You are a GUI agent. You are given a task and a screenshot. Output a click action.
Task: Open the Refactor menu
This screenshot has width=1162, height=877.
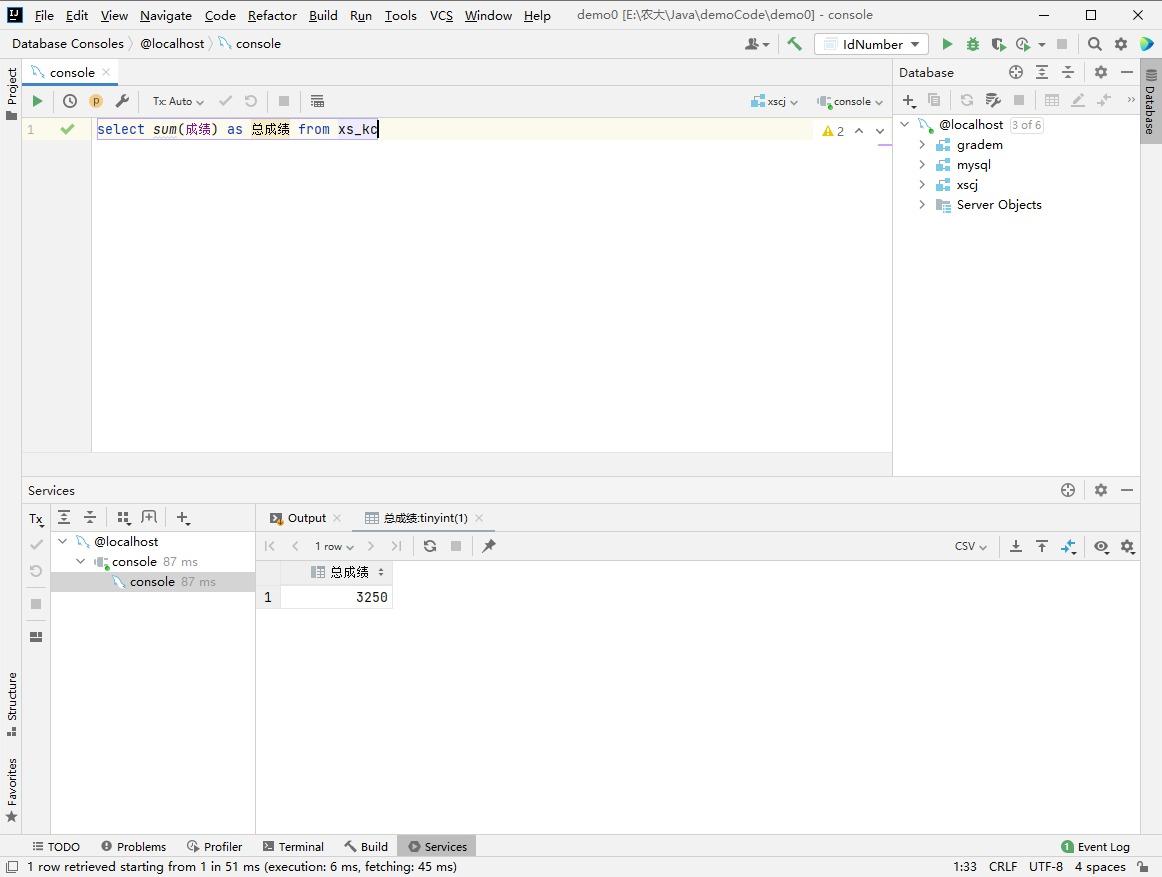click(272, 15)
